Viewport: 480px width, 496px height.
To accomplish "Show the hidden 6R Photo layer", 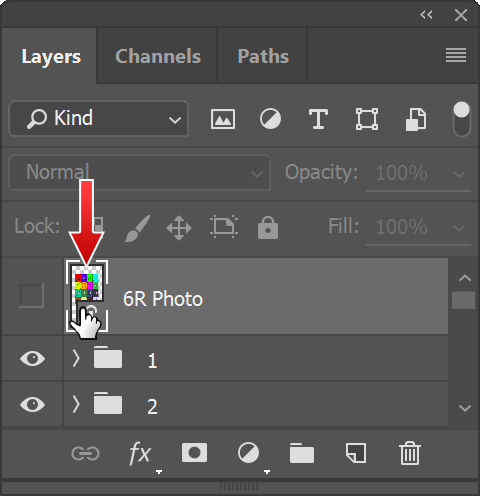I will tap(32, 295).
